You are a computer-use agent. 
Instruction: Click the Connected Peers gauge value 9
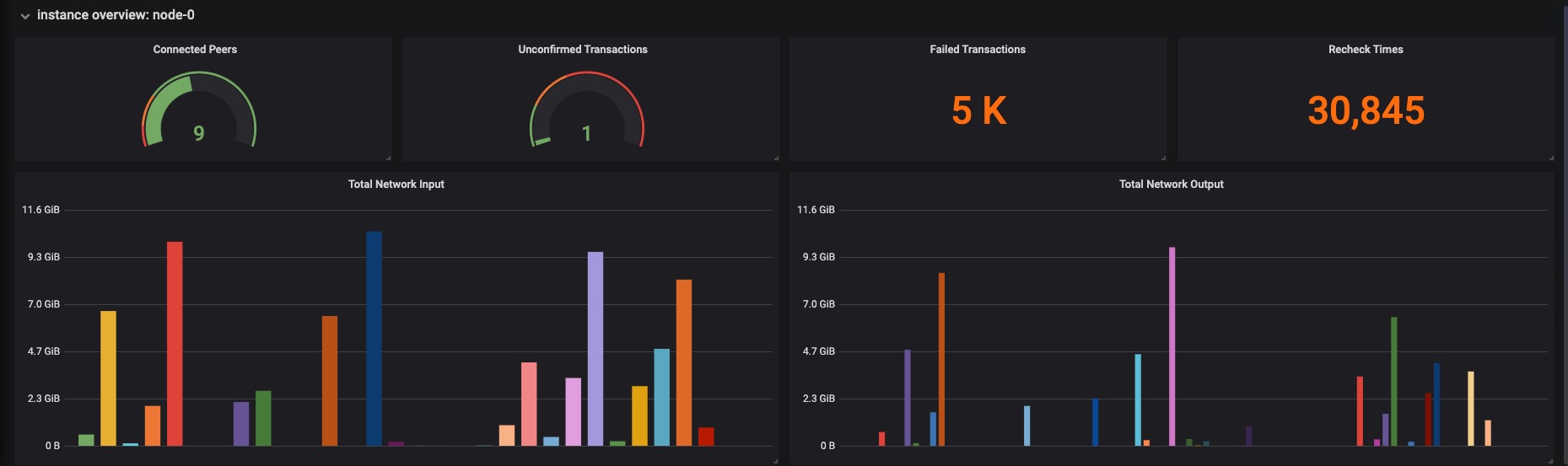coord(199,133)
